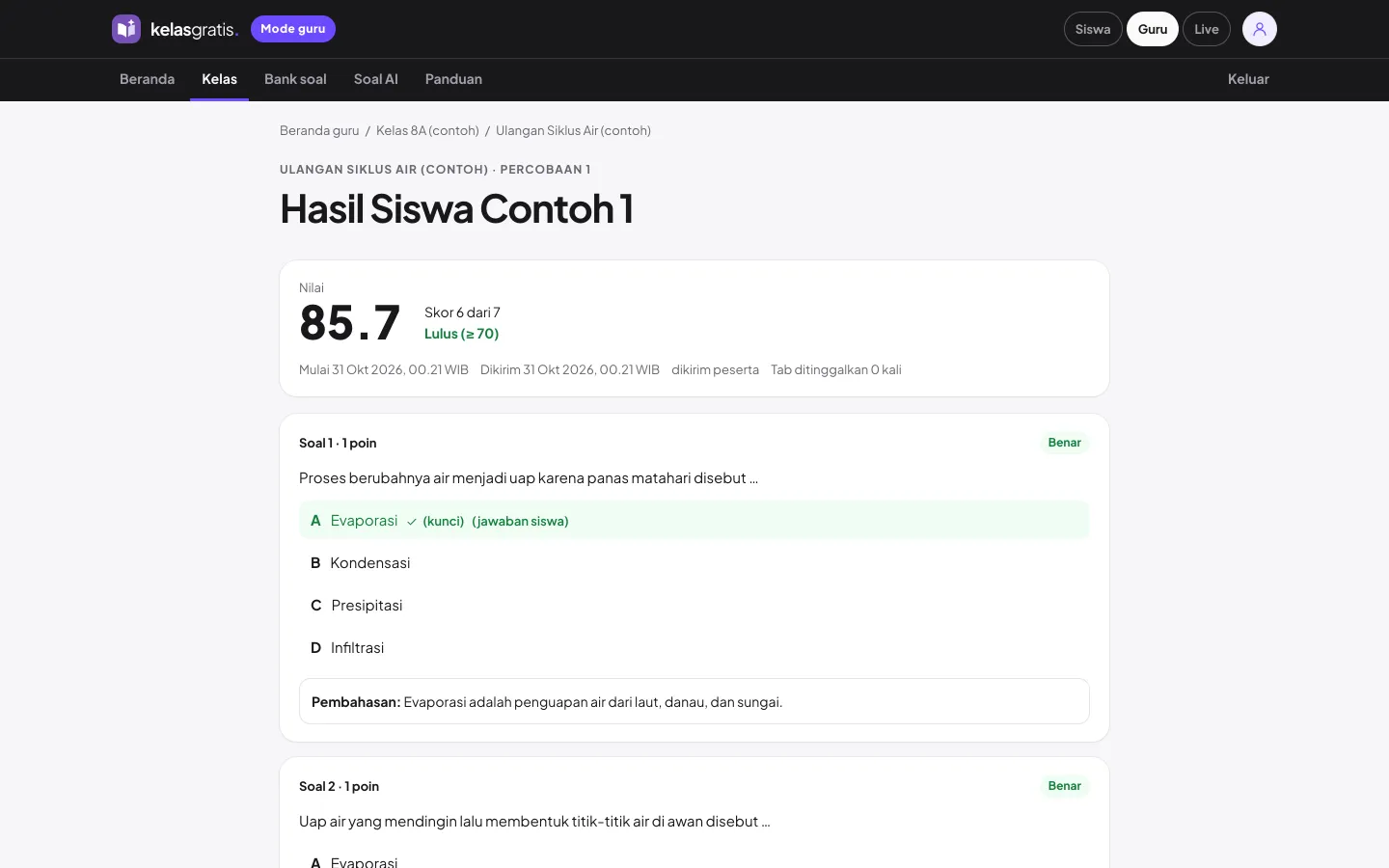Click the Soal 2 question text about awan
This screenshot has width=1389, height=868.
pos(534,822)
